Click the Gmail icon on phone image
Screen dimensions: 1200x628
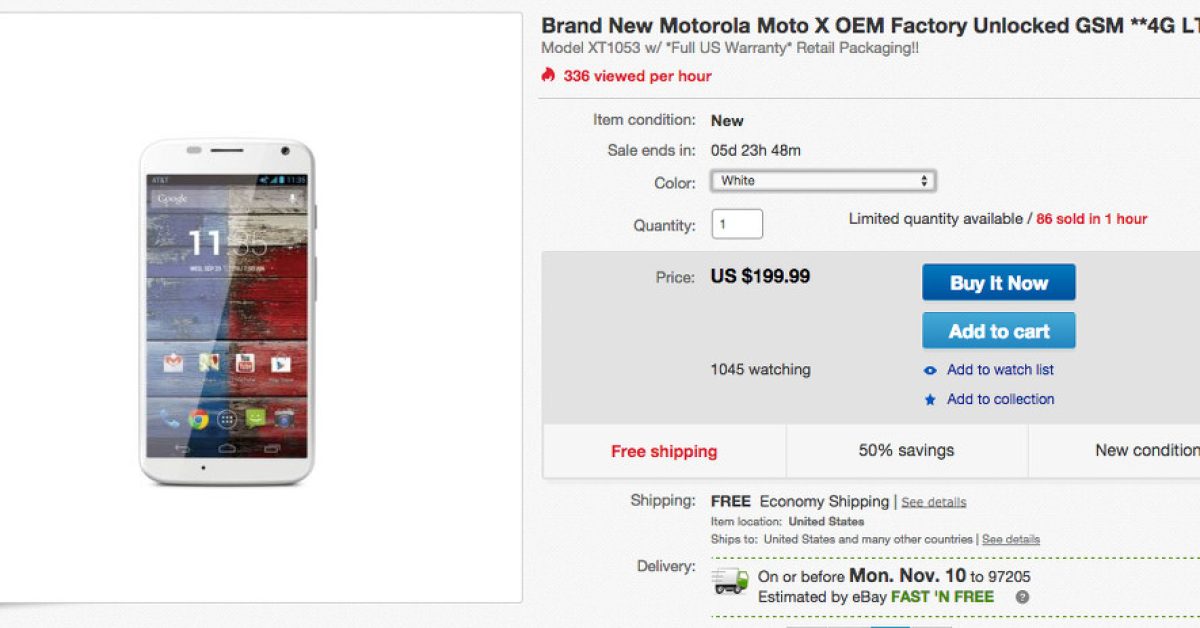click(174, 363)
